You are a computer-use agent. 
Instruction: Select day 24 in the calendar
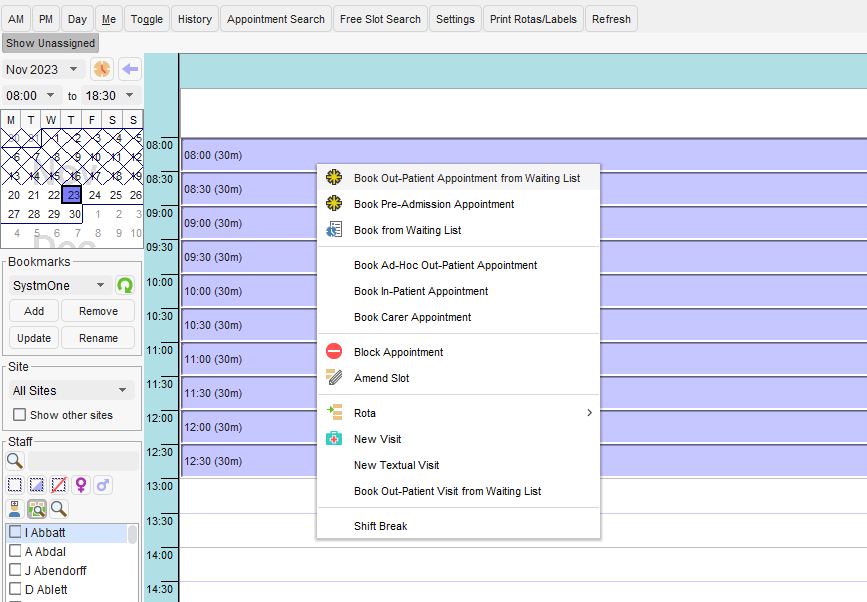click(x=95, y=195)
